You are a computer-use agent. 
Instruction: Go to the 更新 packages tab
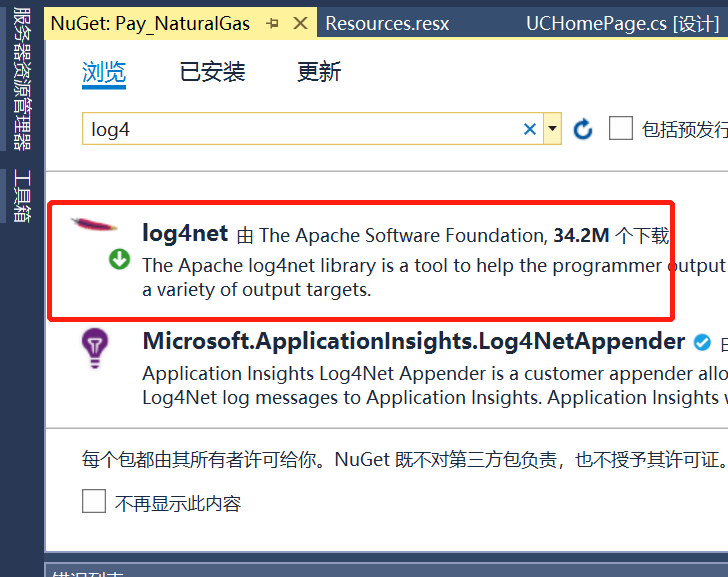tap(318, 72)
